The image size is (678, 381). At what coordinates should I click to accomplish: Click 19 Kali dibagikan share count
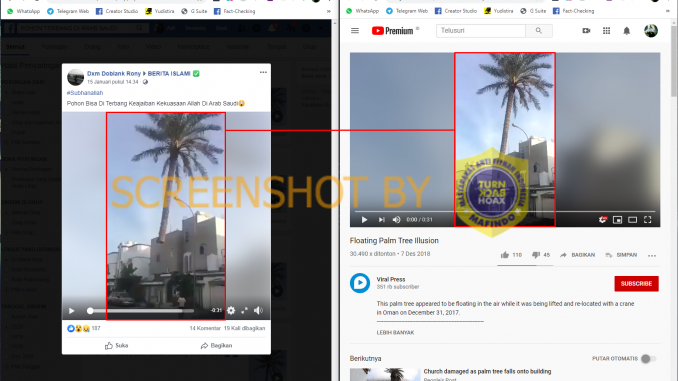(x=244, y=328)
